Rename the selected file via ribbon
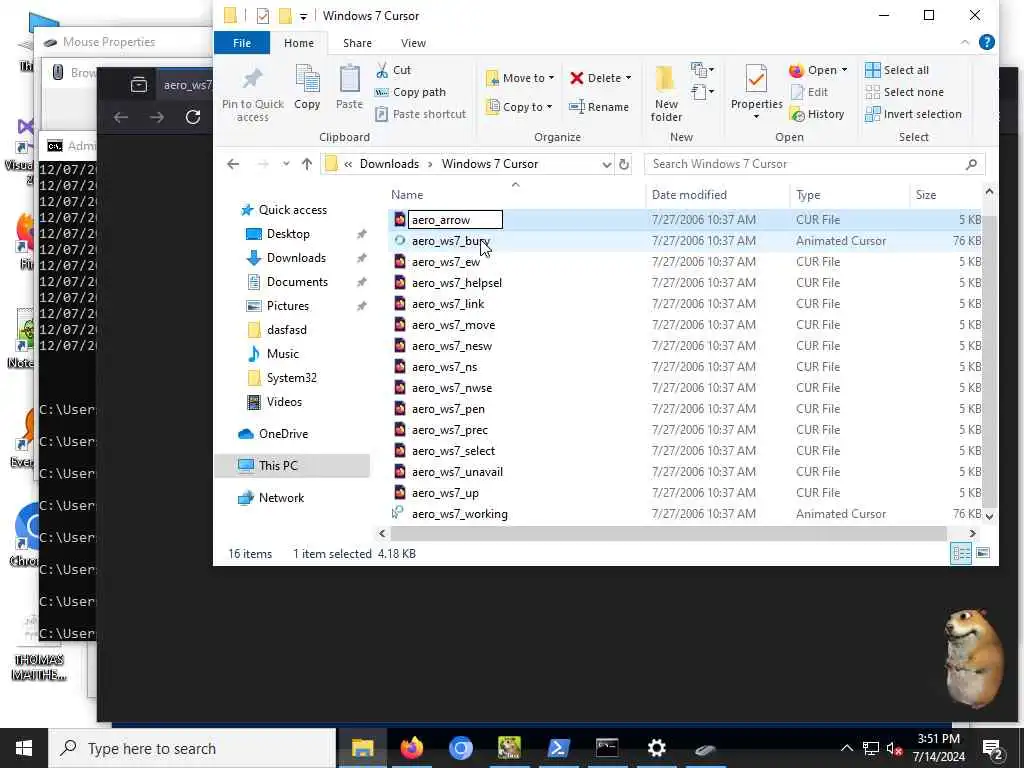The width and height of the screenshot is (1024, 768). (x=599, y=107)
